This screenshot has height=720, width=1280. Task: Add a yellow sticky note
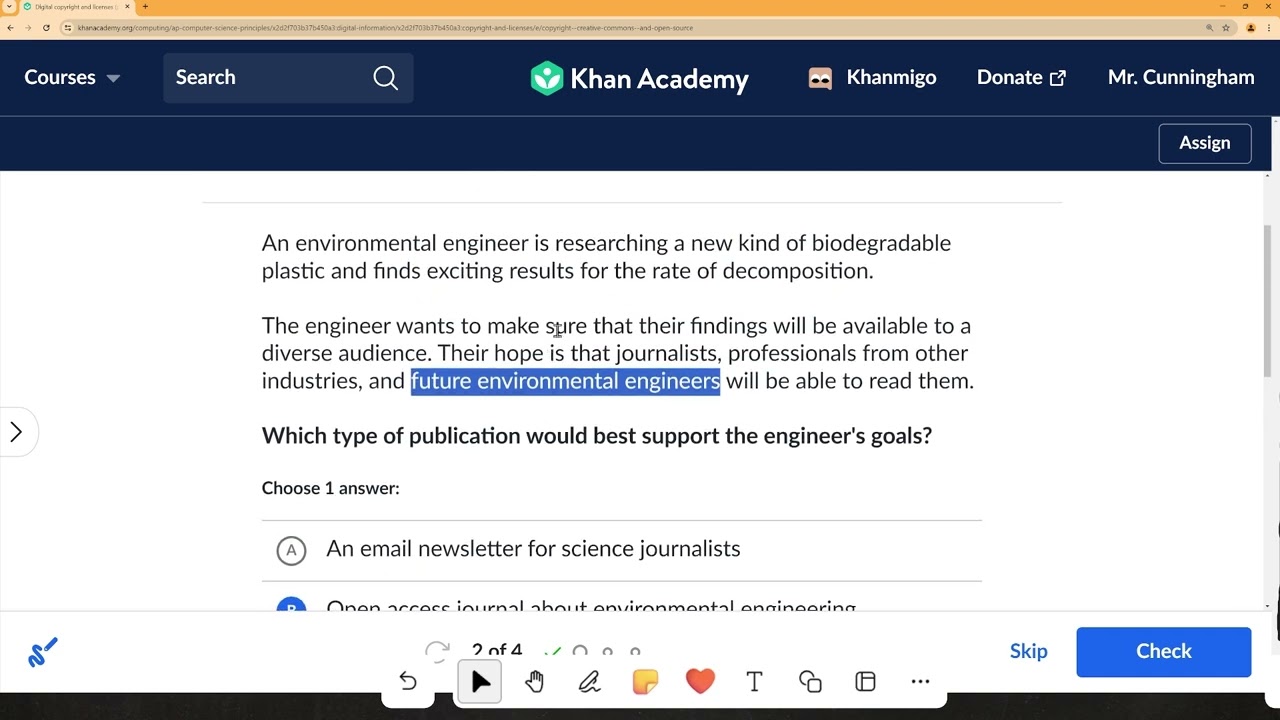(x=645, y=682)
